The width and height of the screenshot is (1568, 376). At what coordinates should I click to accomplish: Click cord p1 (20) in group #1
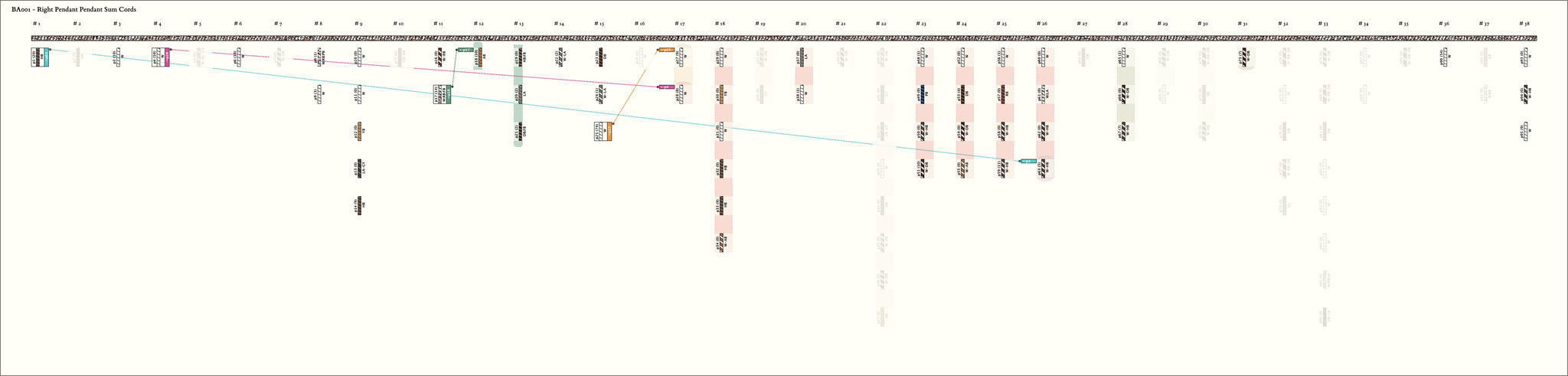coord(37,57)
